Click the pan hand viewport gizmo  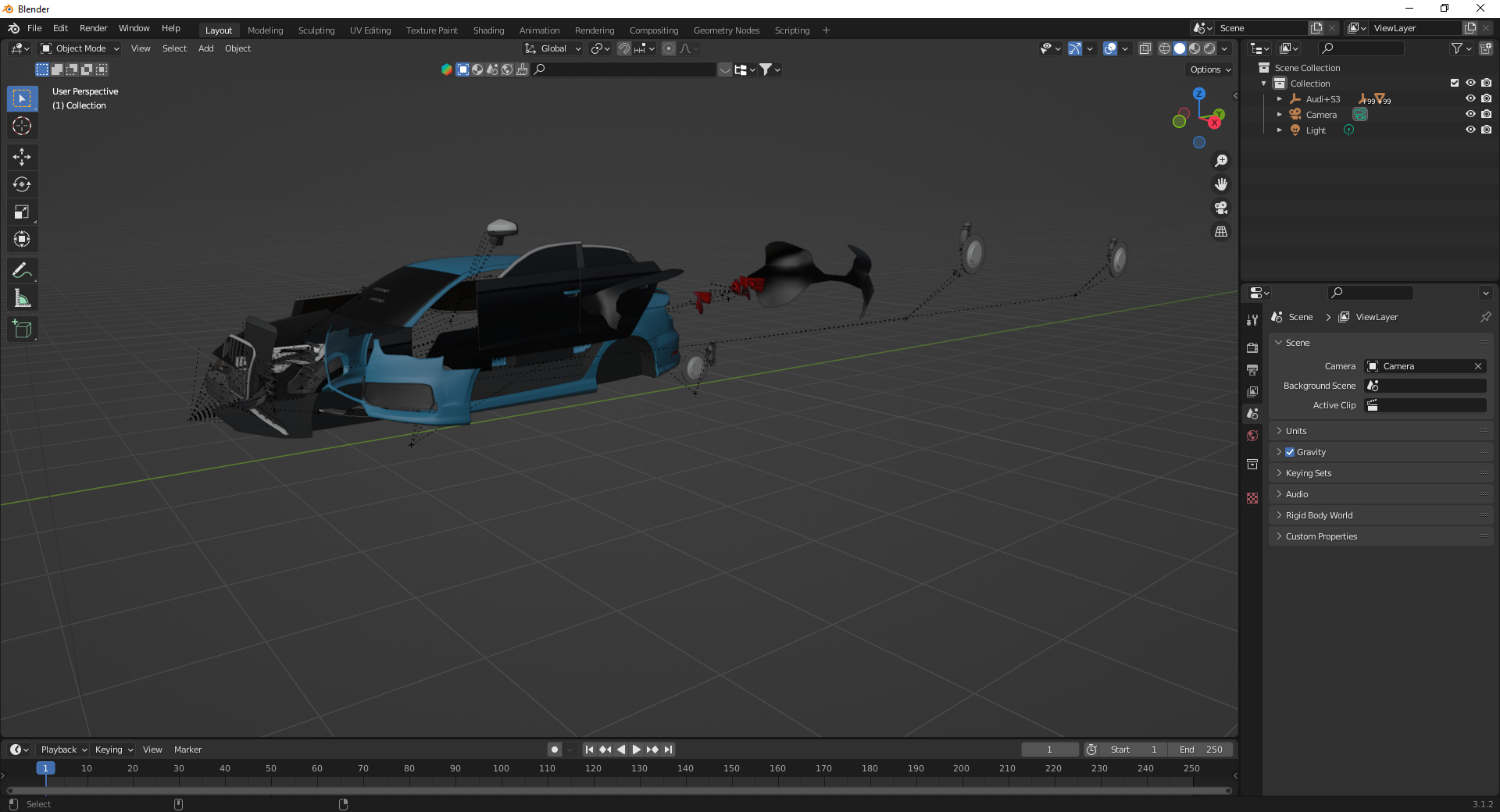1221,184
